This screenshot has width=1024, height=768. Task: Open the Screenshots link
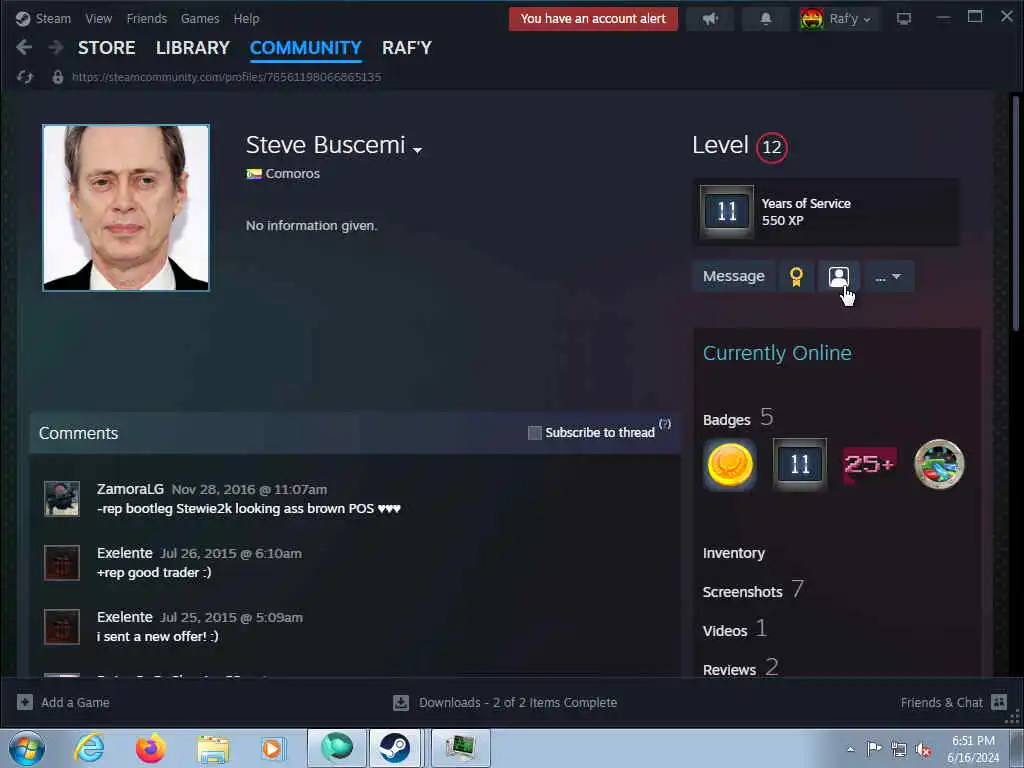click(743, 592)
